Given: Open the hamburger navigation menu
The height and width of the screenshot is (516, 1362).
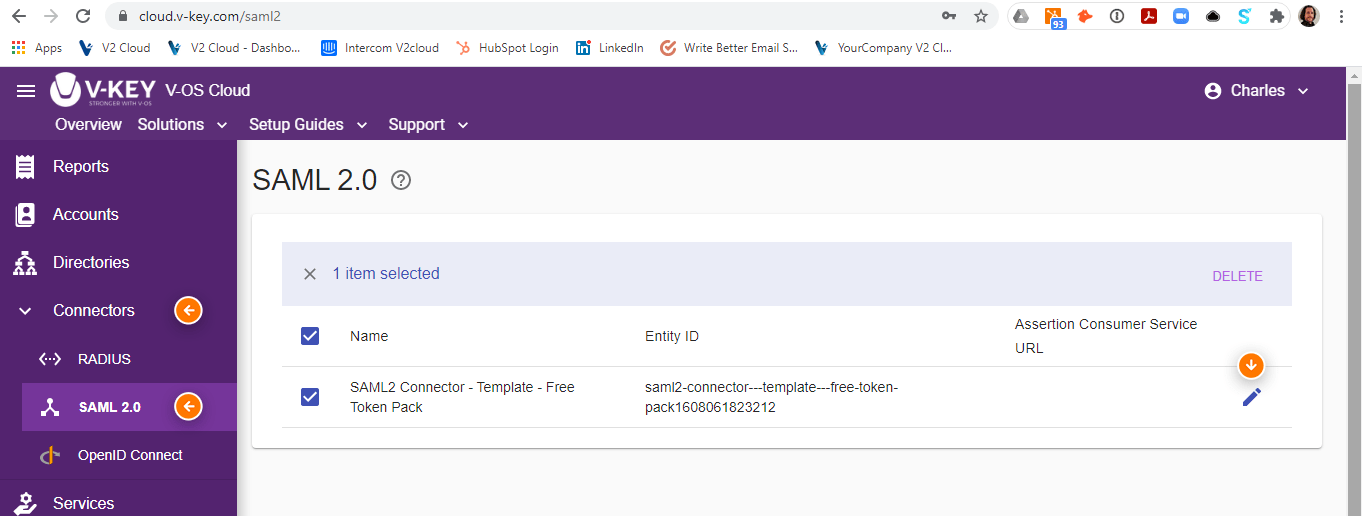Looking at the screenshot, I should 26,91.
